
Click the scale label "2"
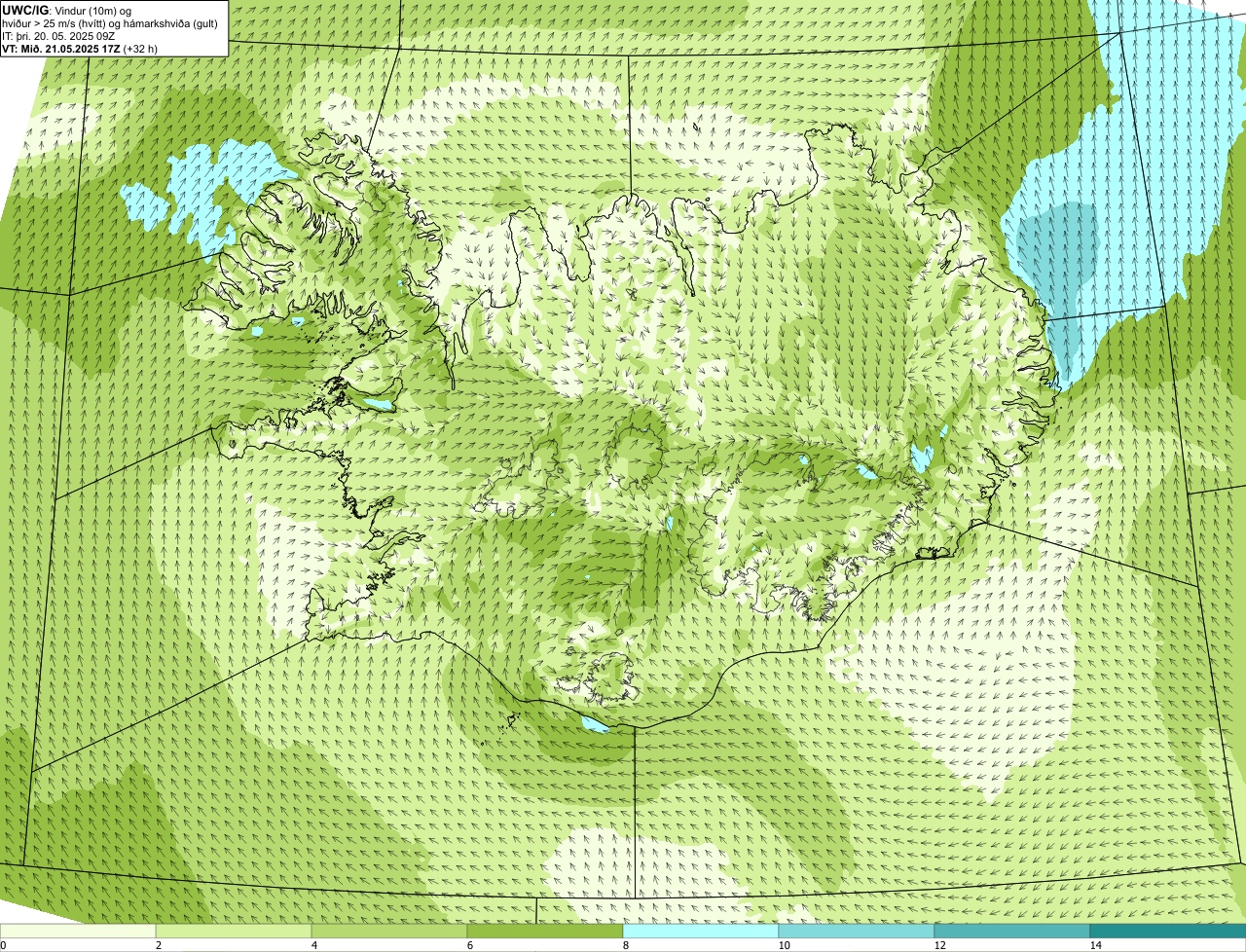(x=158, y=945)
